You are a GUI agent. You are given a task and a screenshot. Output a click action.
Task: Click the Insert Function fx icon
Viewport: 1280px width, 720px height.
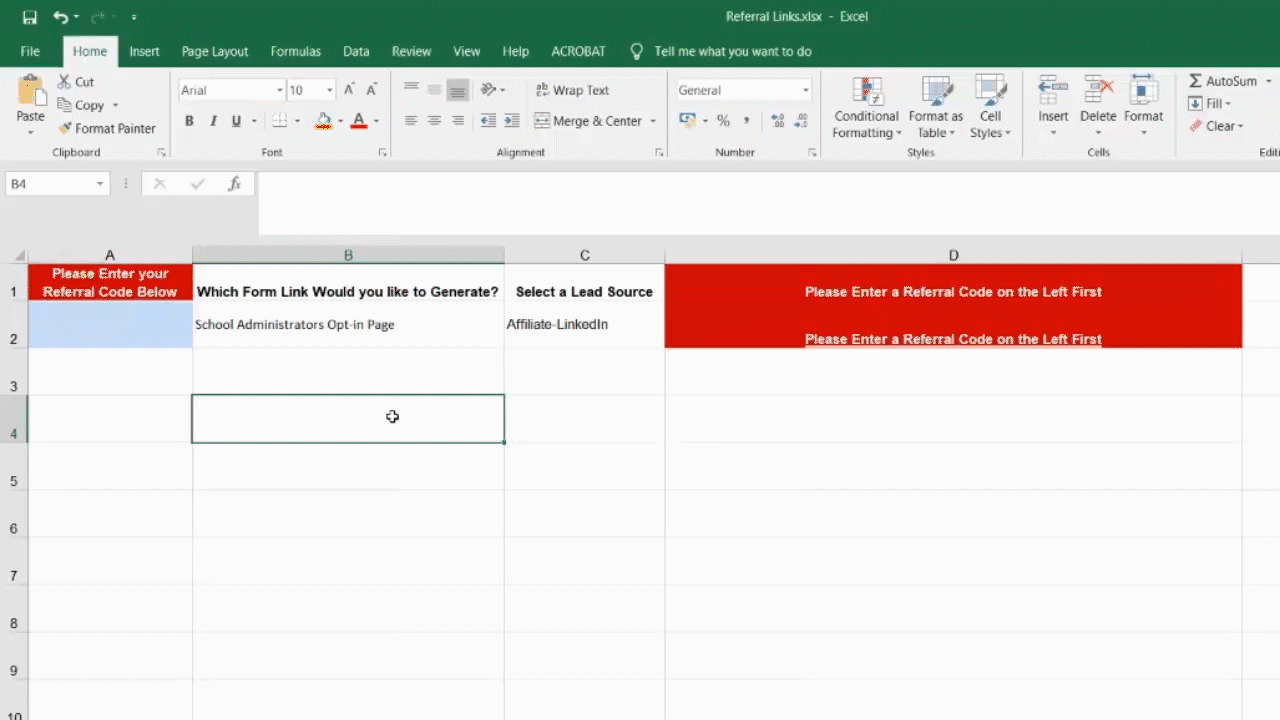[234, 184]
